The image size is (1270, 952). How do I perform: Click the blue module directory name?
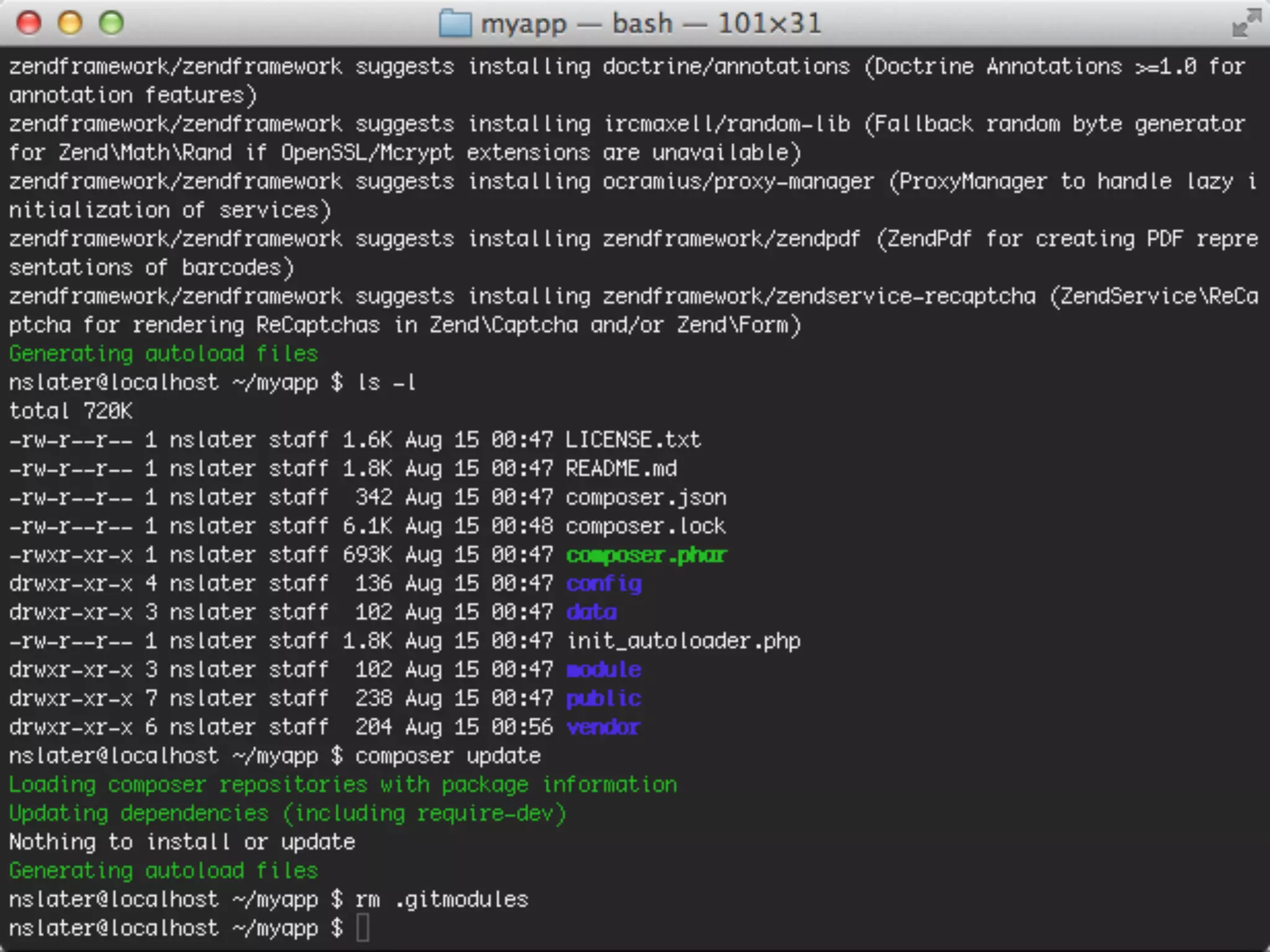pos(603,670)
